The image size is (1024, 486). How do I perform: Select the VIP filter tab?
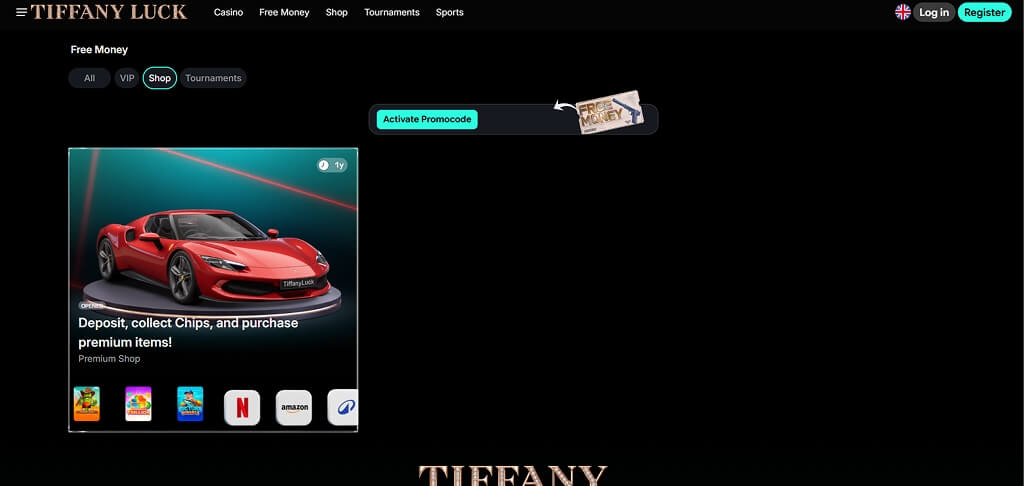pyautogui.click(x=127, y=78)
